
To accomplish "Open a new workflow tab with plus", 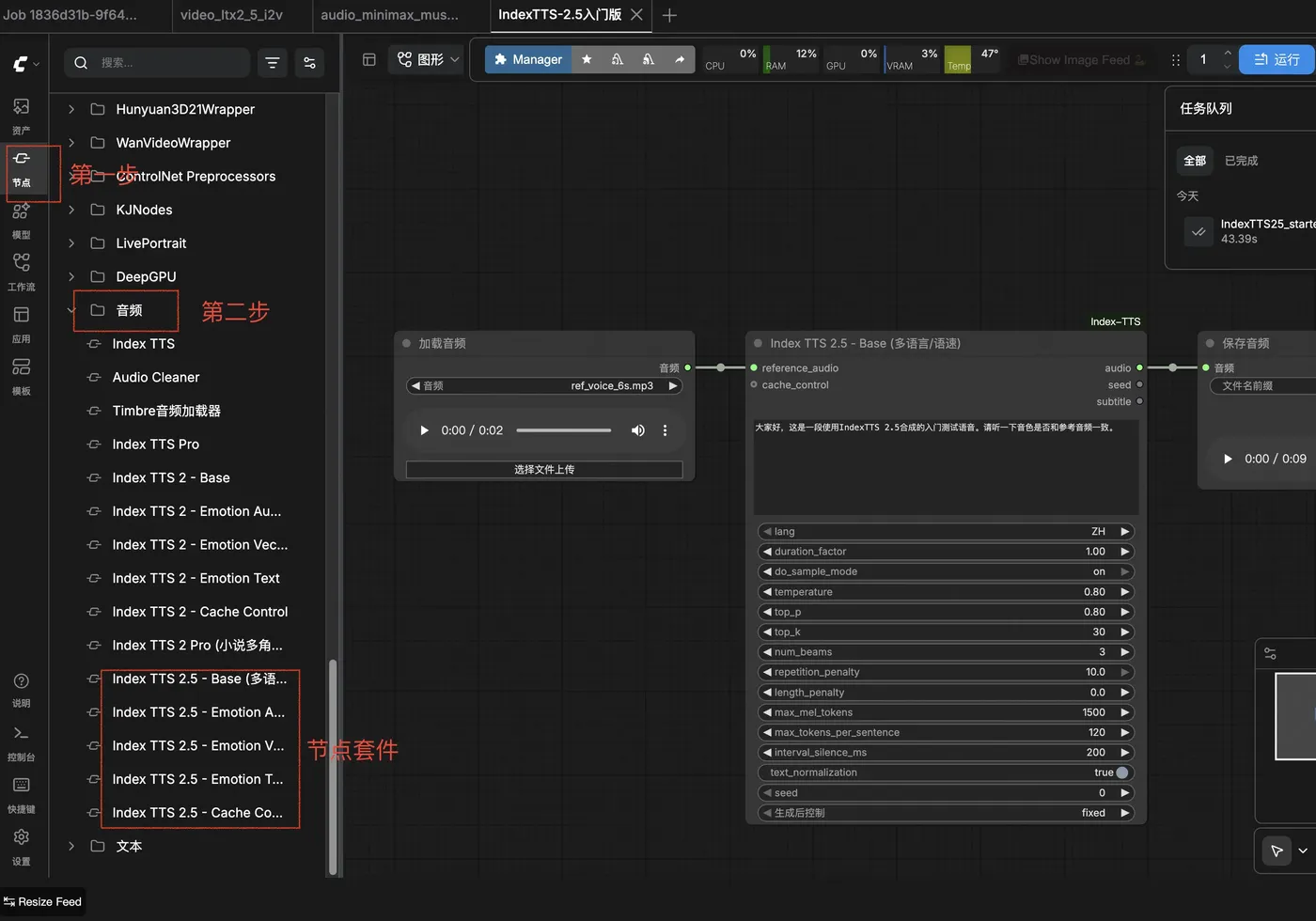I will (x=669, y=15).
